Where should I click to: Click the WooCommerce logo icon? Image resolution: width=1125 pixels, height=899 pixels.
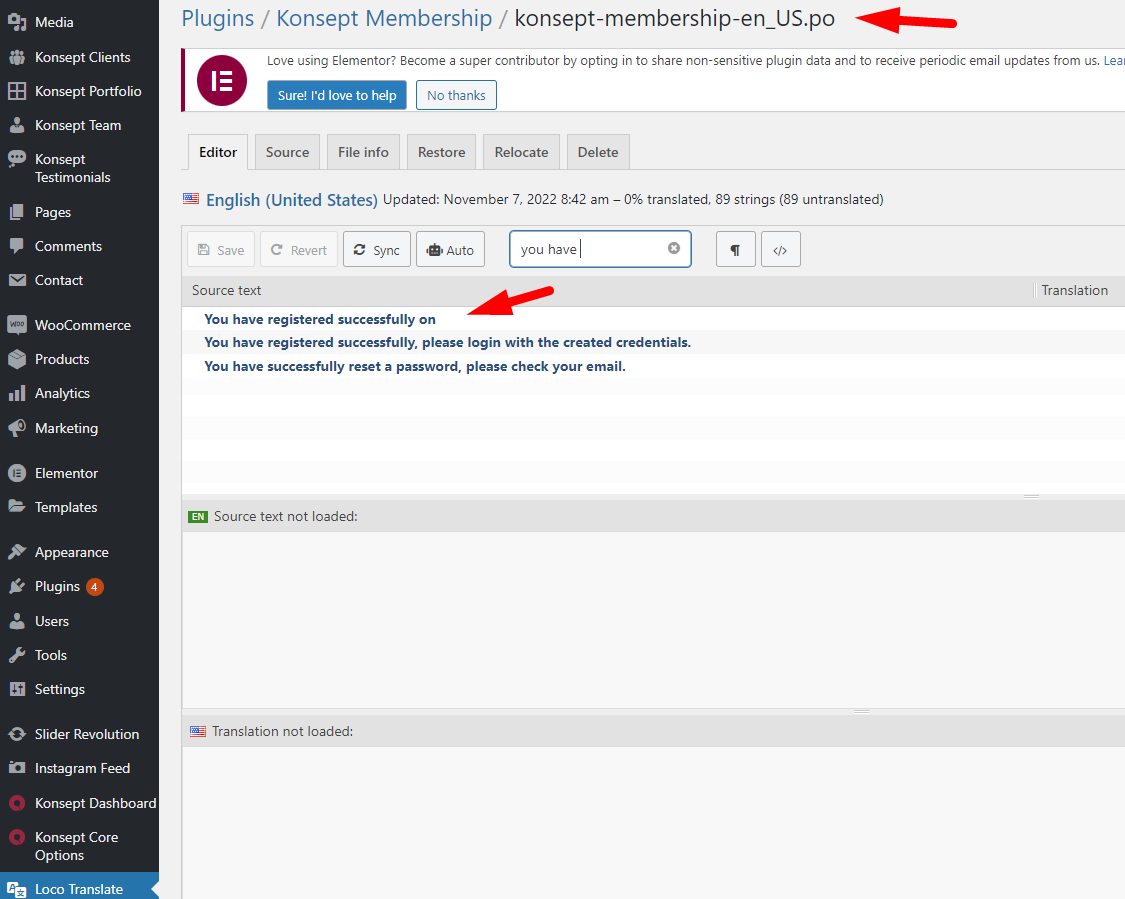click(17, 325)
